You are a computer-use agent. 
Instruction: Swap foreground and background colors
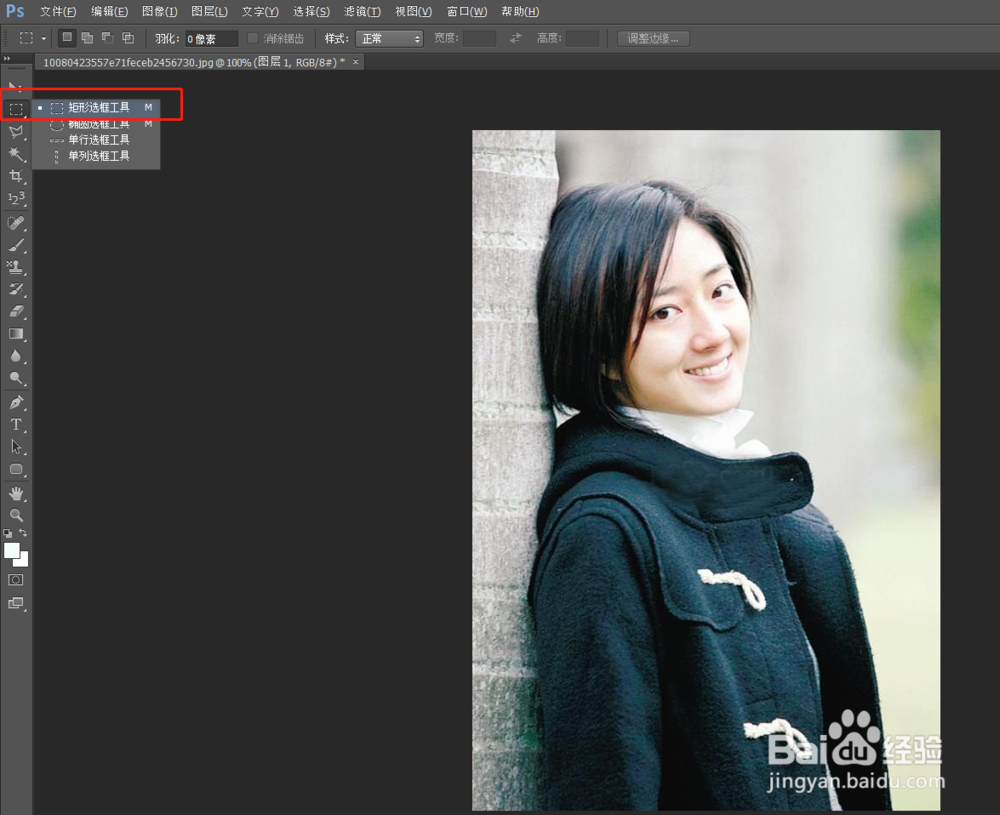tap(23, 532)
